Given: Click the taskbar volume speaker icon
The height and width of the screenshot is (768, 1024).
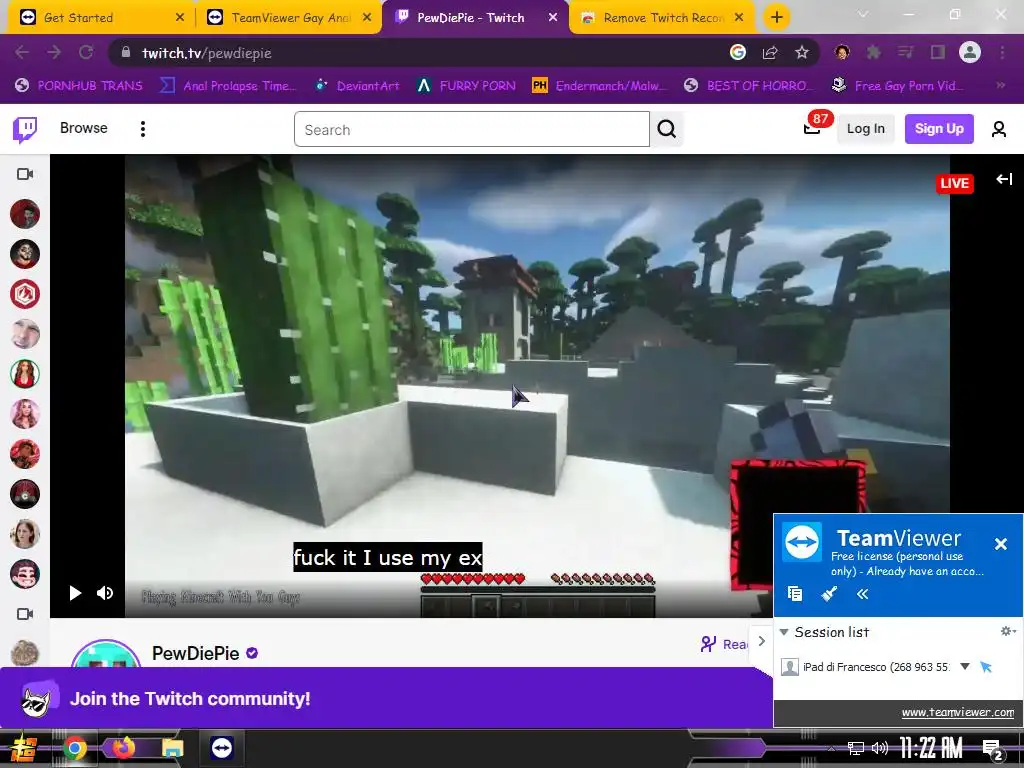Looking at the screenshot, I should [x=880, y=748].
